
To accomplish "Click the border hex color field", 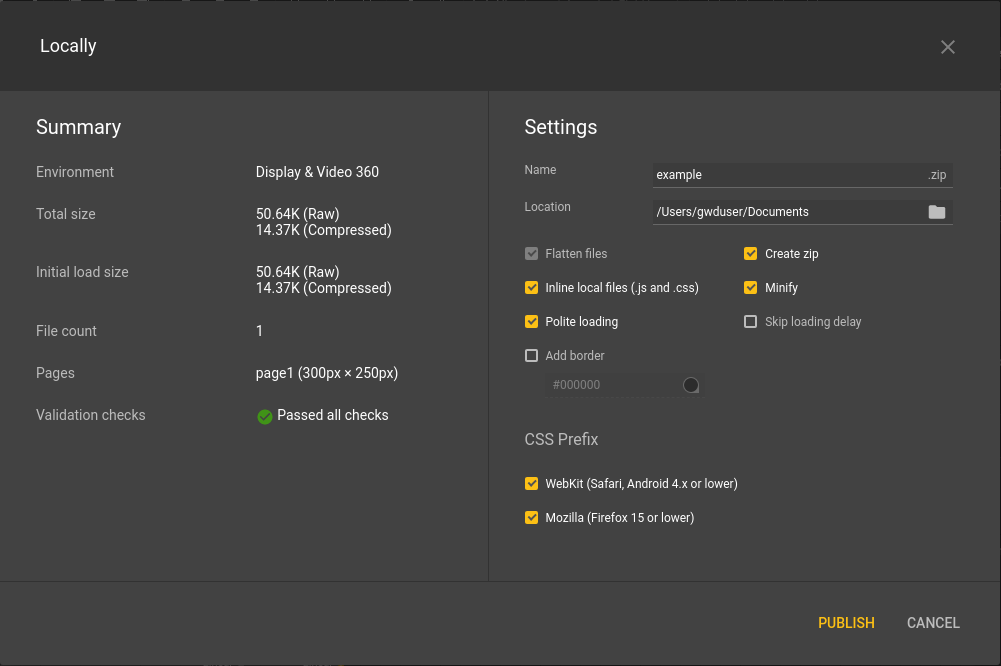I will [612, 385].
